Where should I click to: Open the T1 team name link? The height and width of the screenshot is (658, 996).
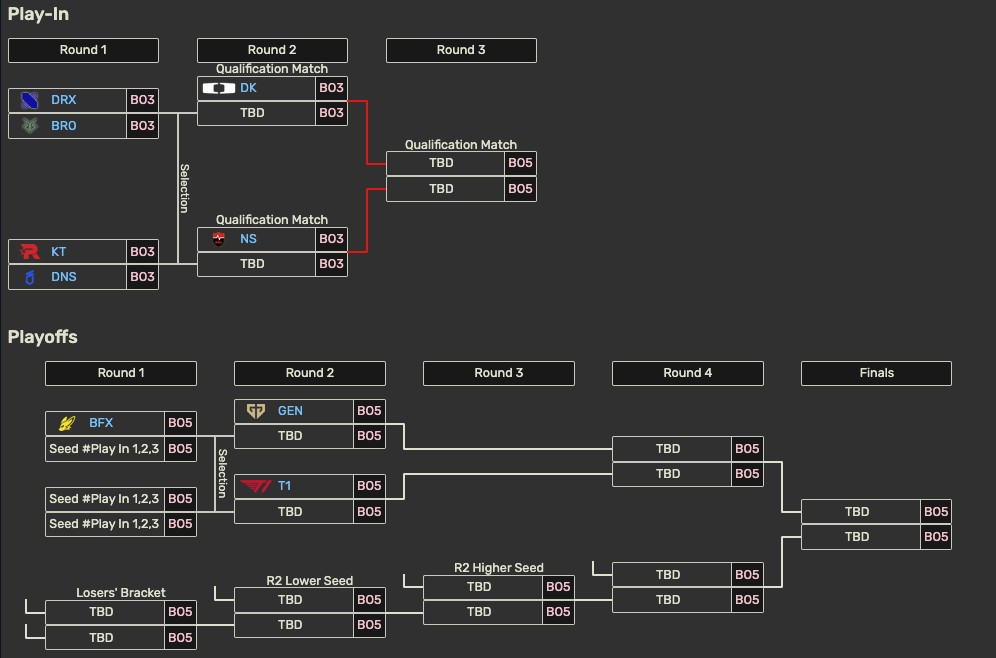285,486
